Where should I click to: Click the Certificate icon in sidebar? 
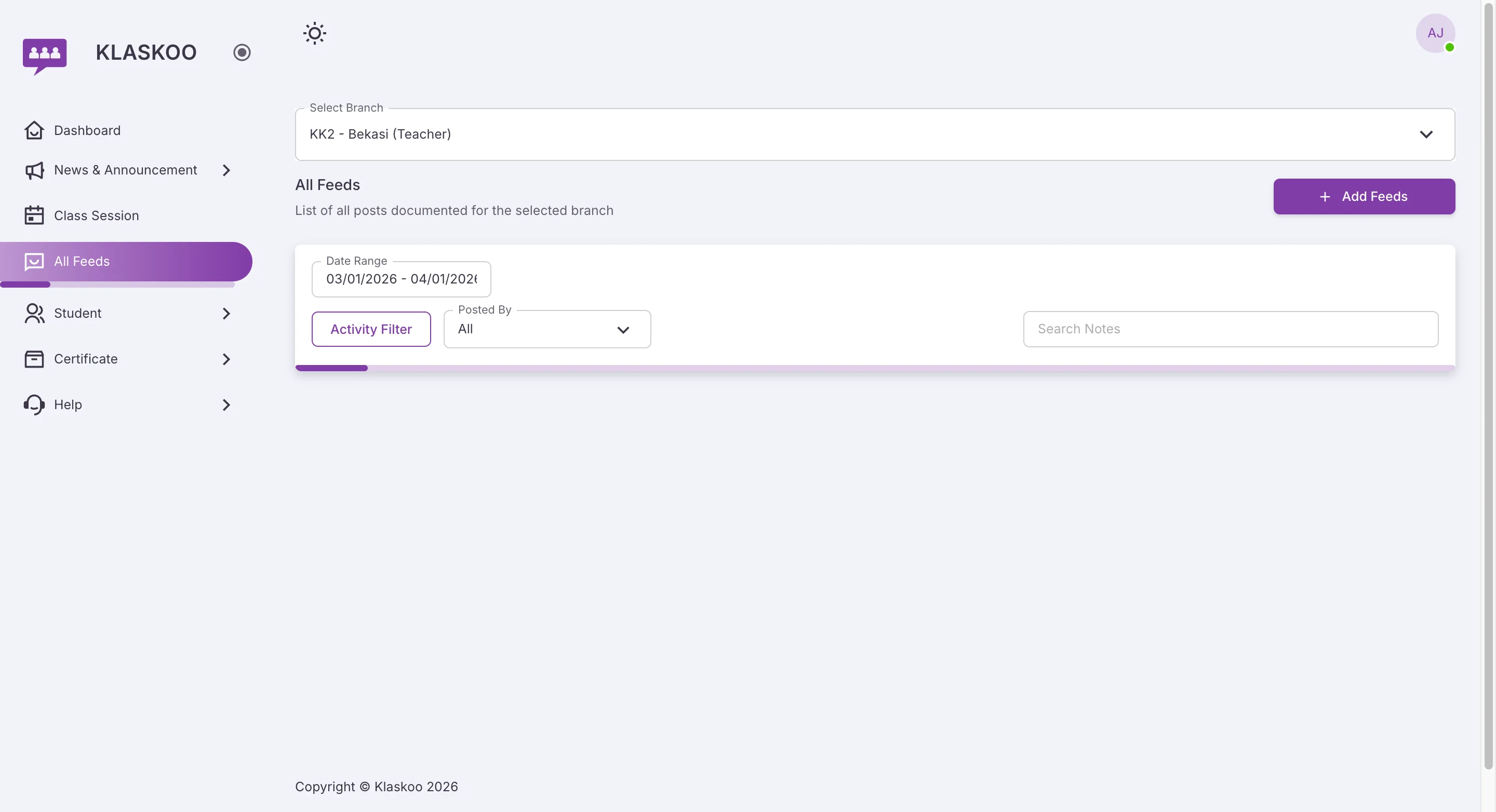pos(34,359)
